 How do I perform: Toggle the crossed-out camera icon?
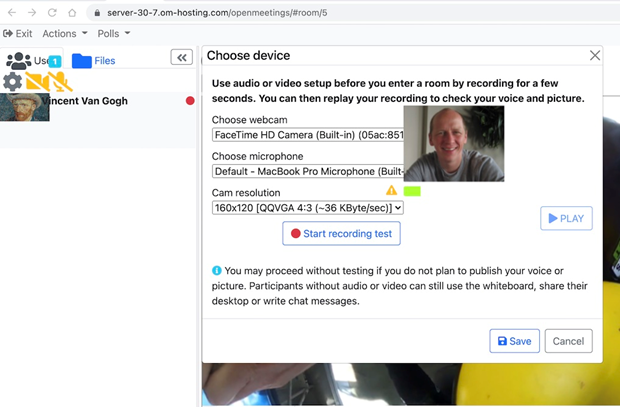(36, 82)
